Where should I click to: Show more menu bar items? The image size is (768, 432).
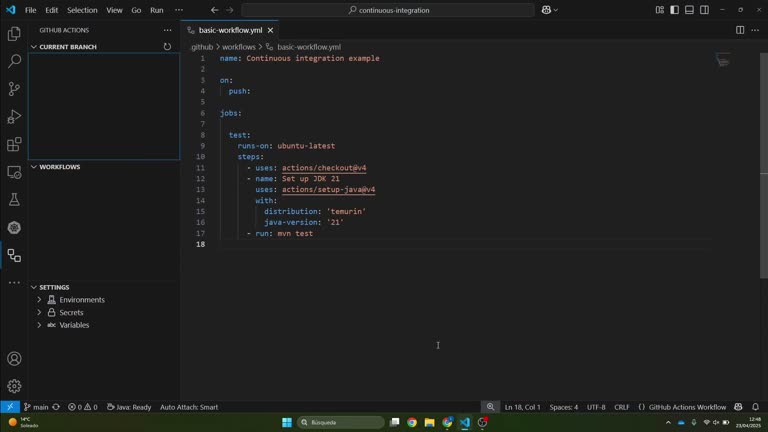(179, 10)
